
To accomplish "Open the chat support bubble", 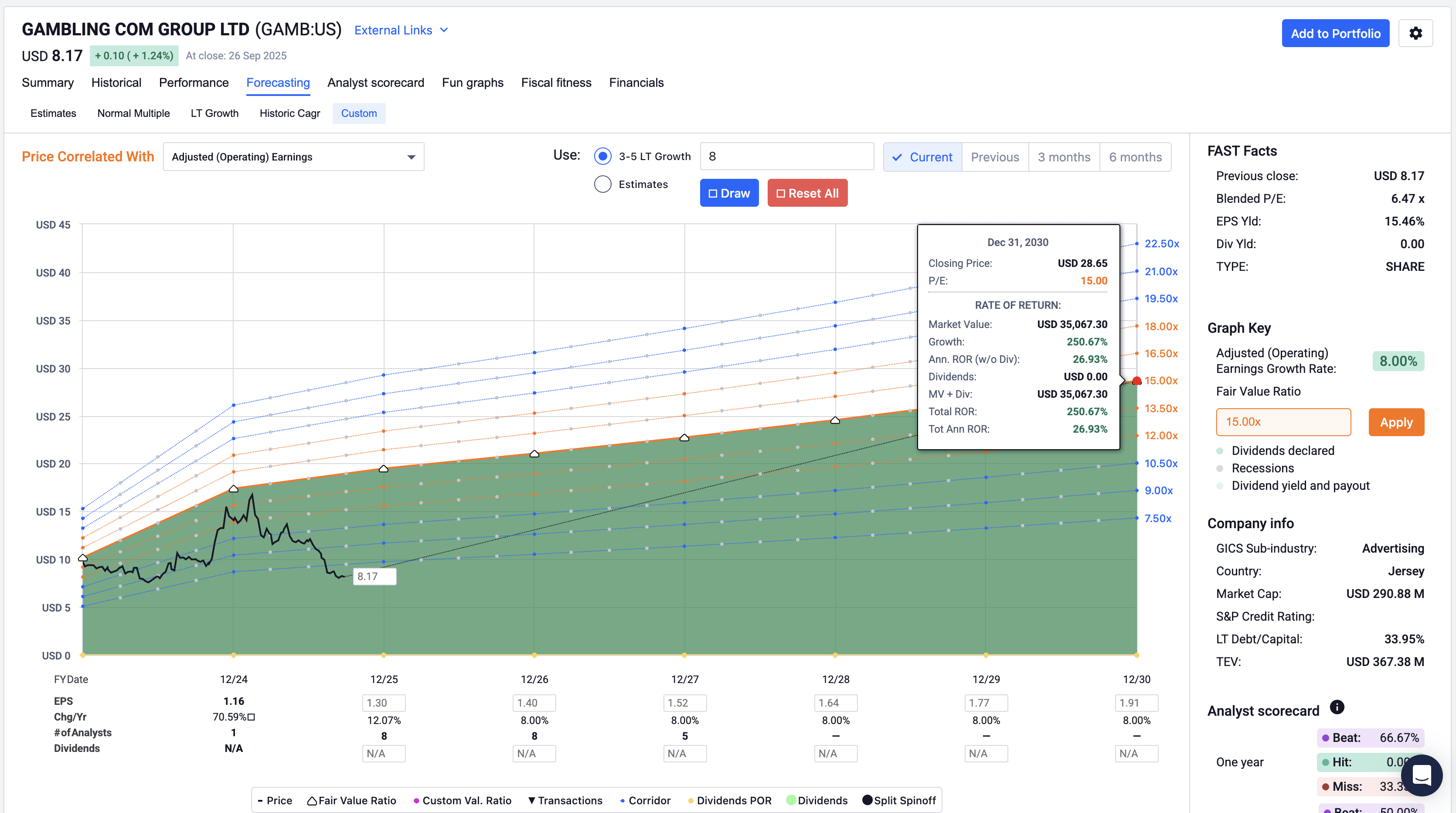I will (x=1422, y=775).
